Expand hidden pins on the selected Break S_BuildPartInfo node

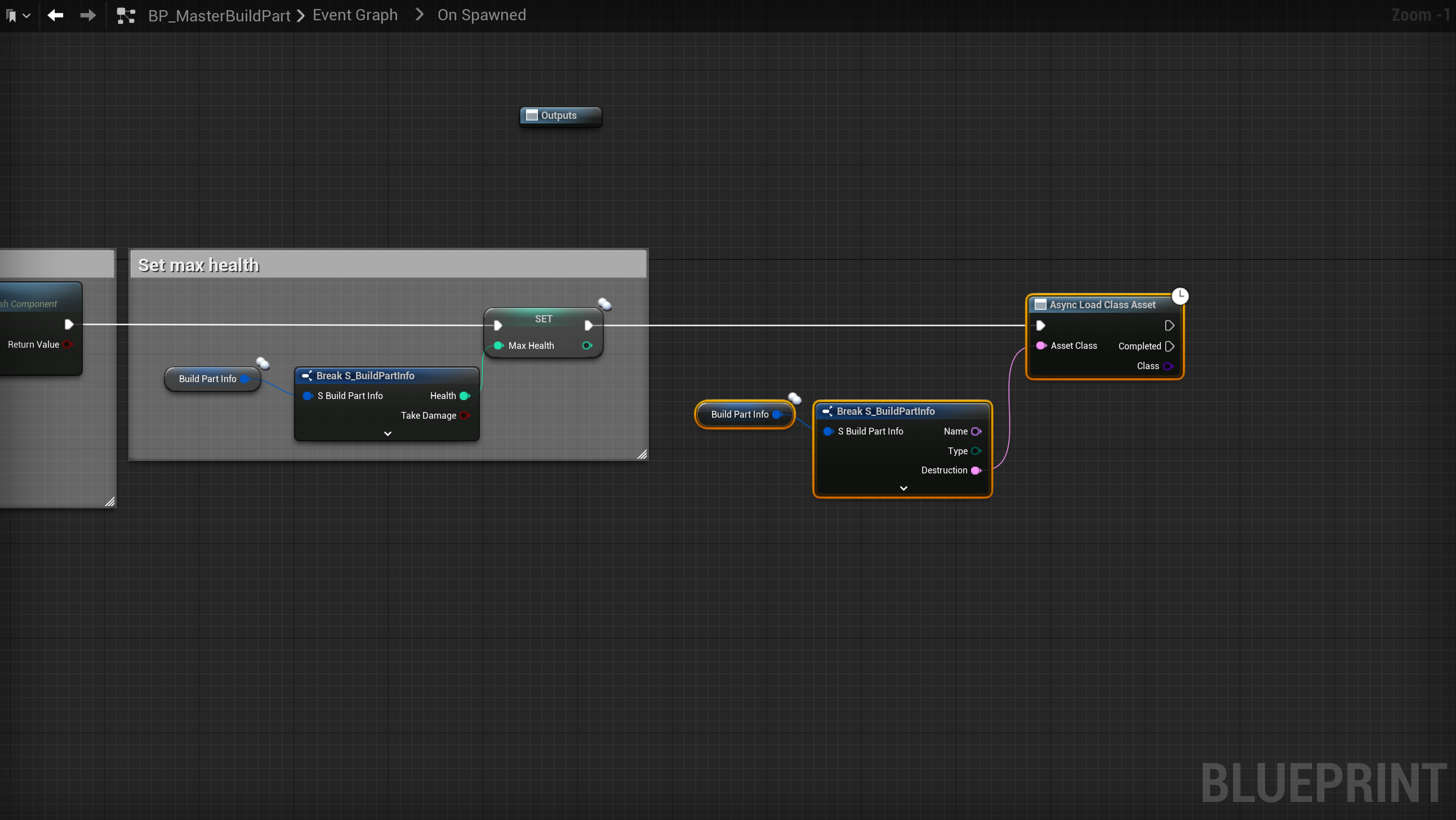[903, 488]
